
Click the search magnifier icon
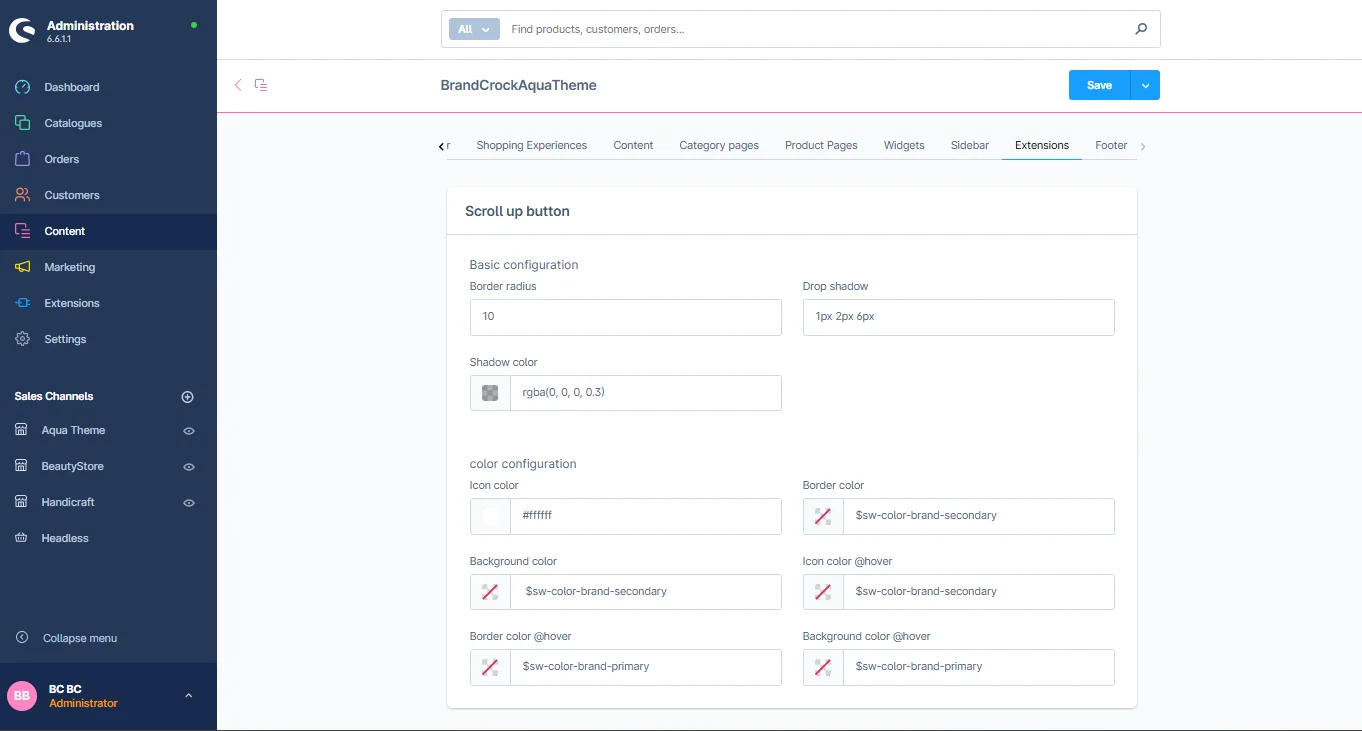[x=1141, y=29]
